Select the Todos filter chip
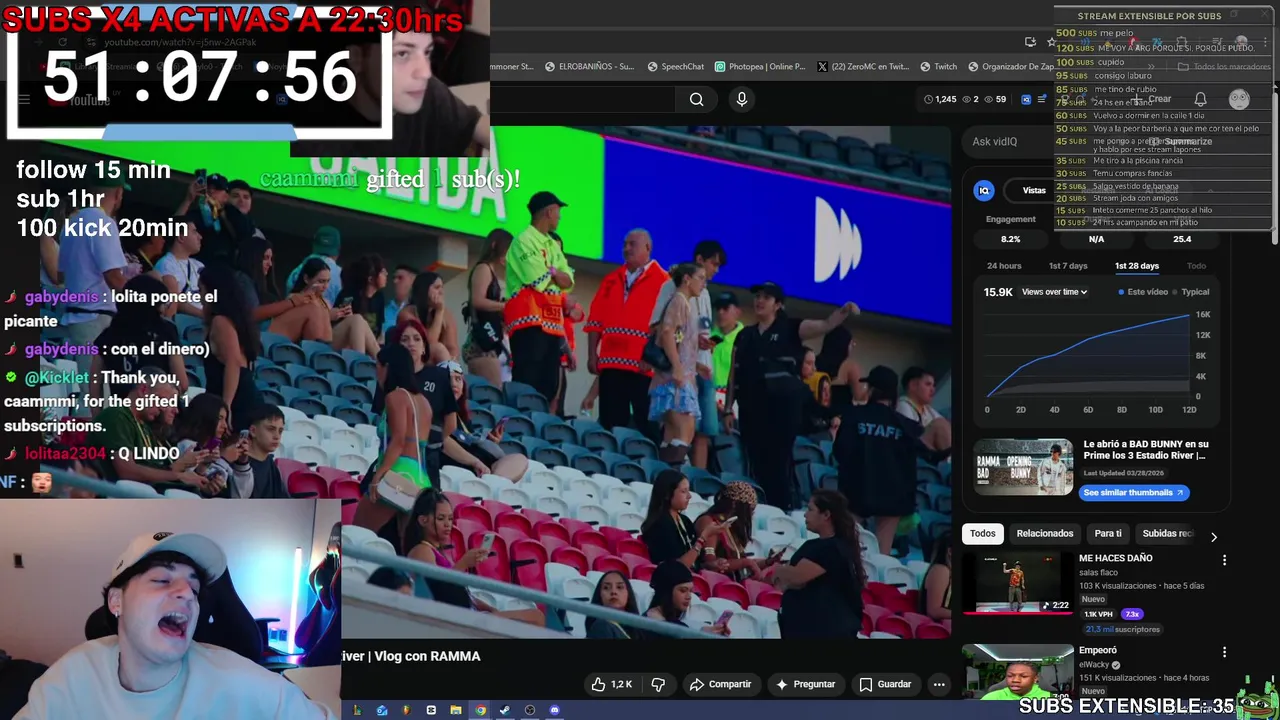1280x720 pixels. 983,534
